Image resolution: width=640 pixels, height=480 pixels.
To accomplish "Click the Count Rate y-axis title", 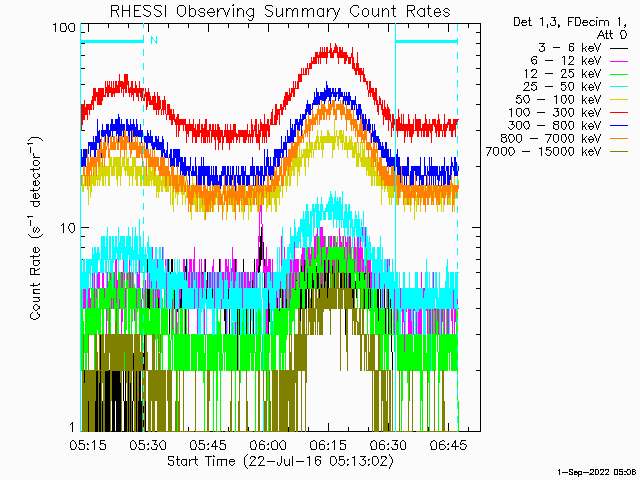I will point(36,229).
